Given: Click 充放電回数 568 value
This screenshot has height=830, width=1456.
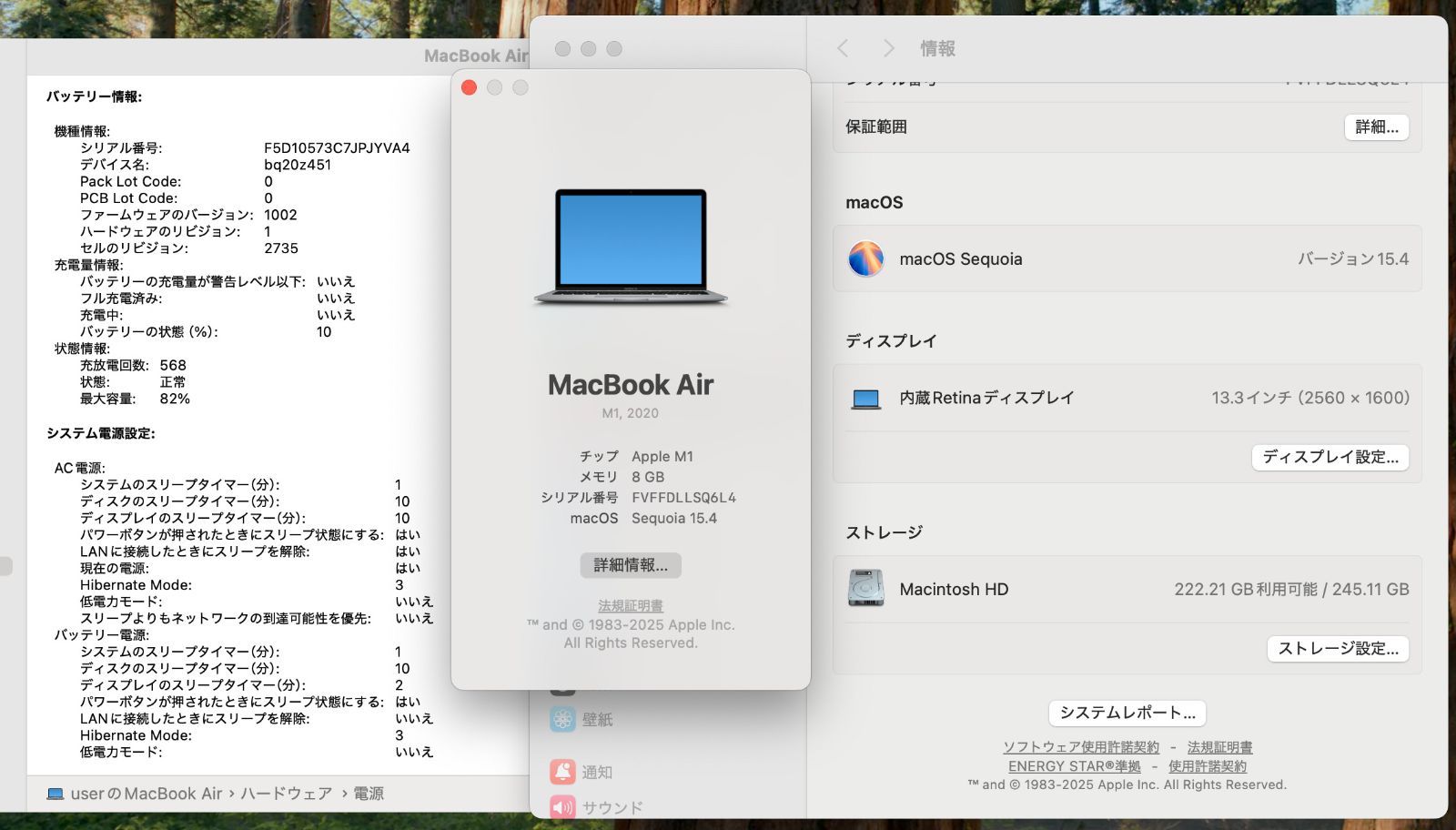Looking at the screenshot, I should (x=173, y=365).
